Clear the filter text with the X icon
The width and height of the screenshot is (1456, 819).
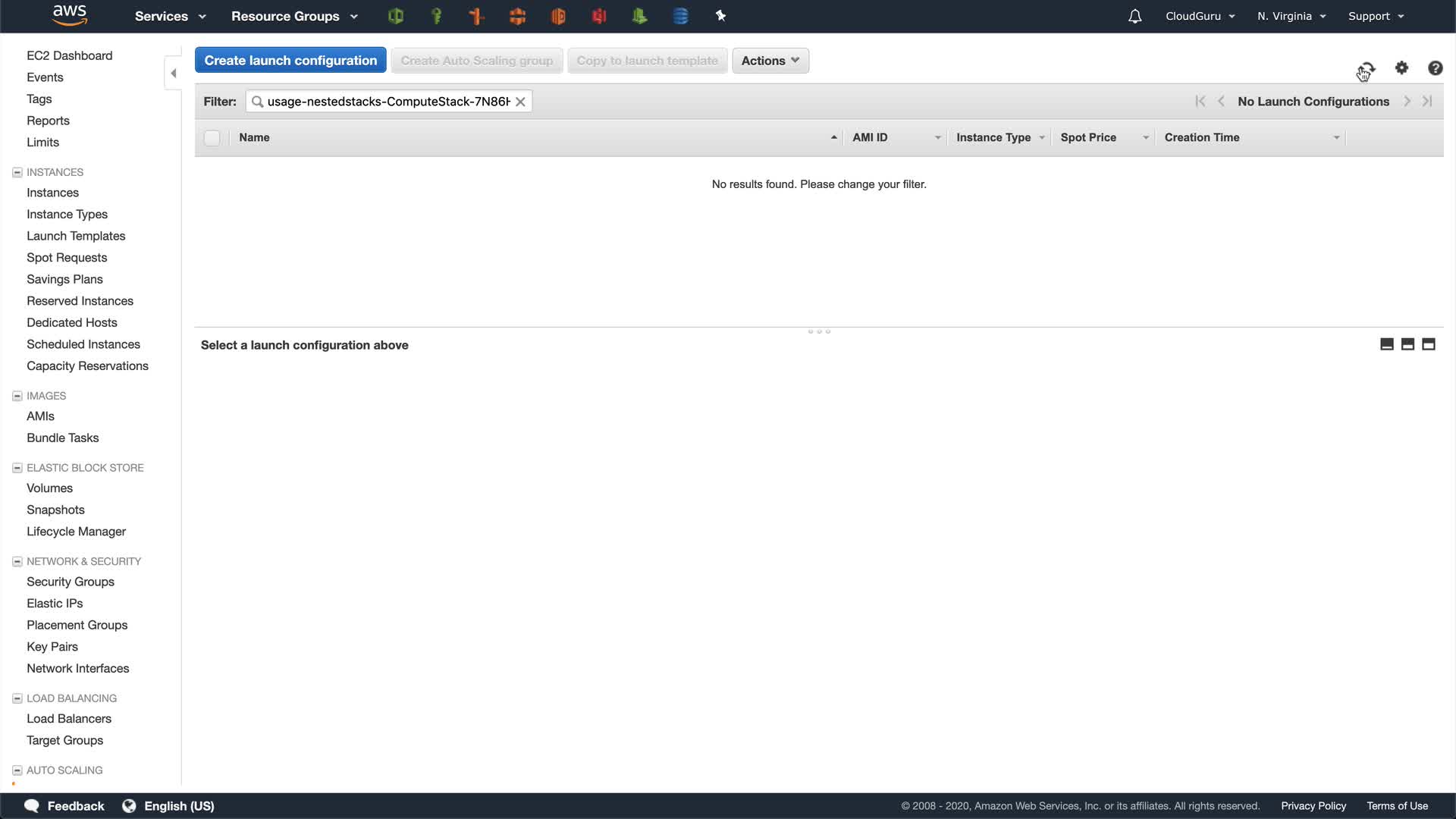[520, 102]
